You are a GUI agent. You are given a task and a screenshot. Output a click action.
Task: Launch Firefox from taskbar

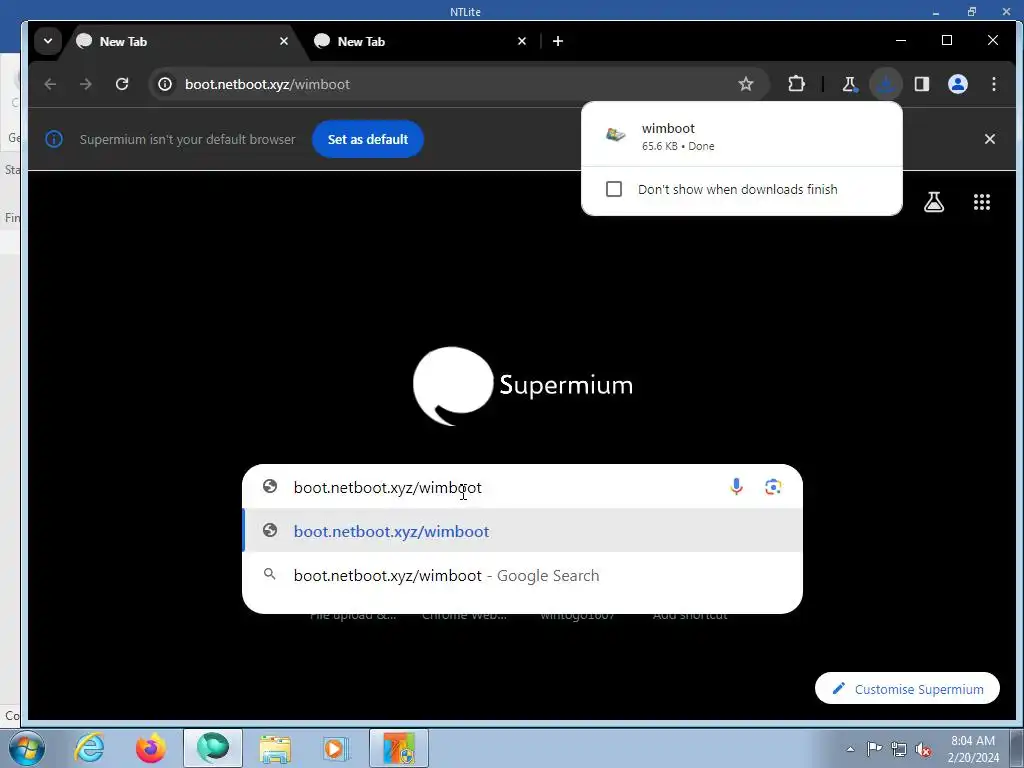(151, 748)
